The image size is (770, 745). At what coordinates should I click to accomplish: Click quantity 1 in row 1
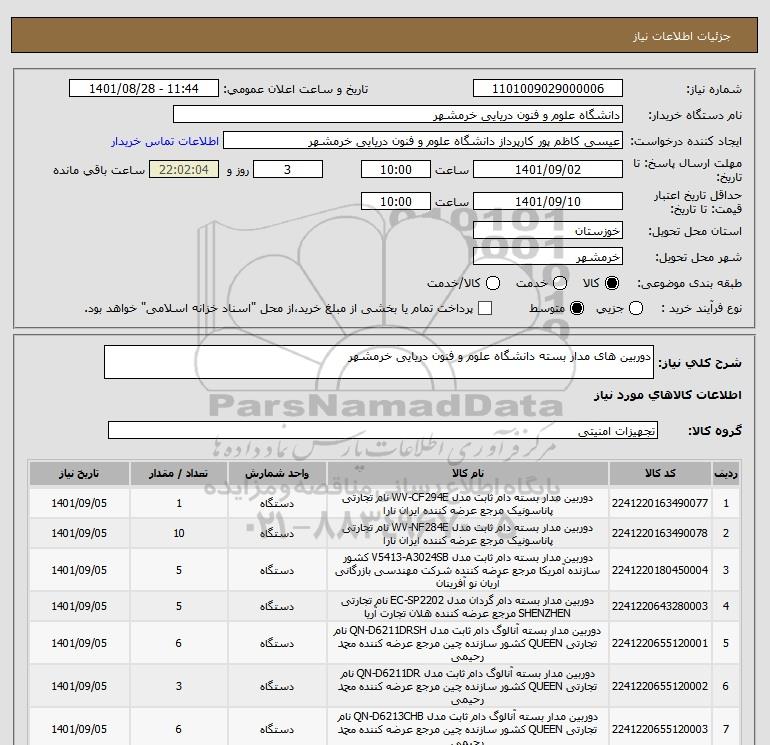[179, 503]
